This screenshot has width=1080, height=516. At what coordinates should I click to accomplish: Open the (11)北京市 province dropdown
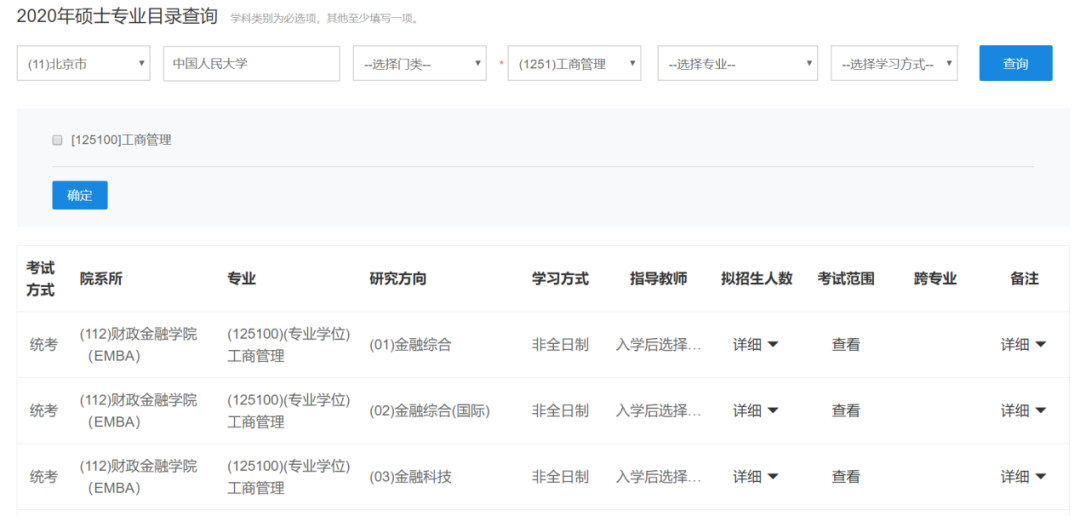pyautogui.click(x=83, y=64)
